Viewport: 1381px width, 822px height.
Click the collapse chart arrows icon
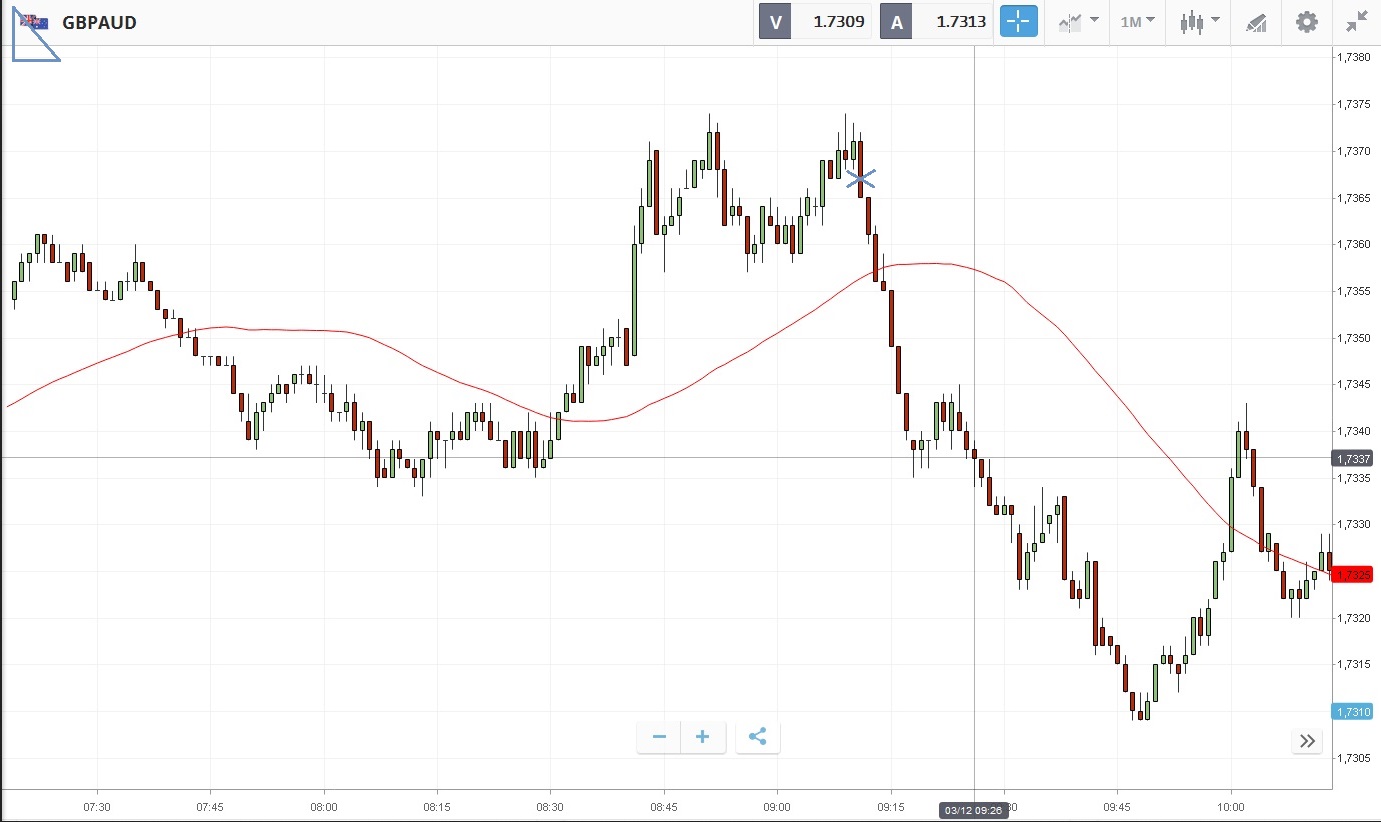[x=1356, y=22]
